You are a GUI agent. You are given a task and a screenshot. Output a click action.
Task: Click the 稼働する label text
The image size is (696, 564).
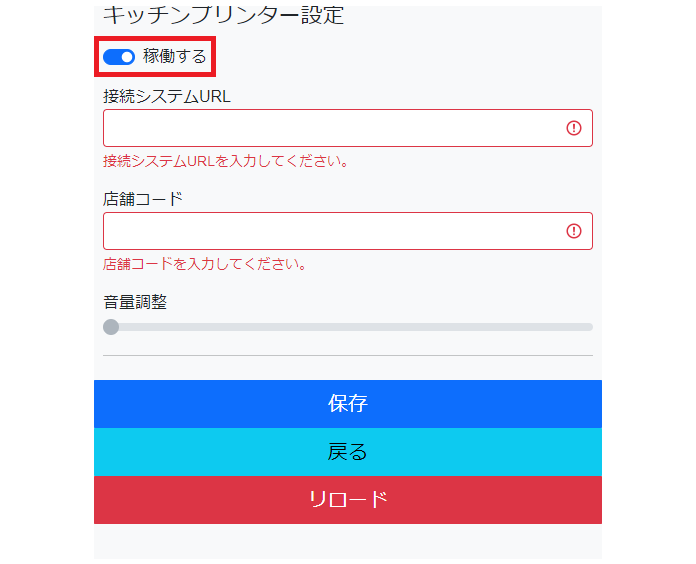[175, 57]
